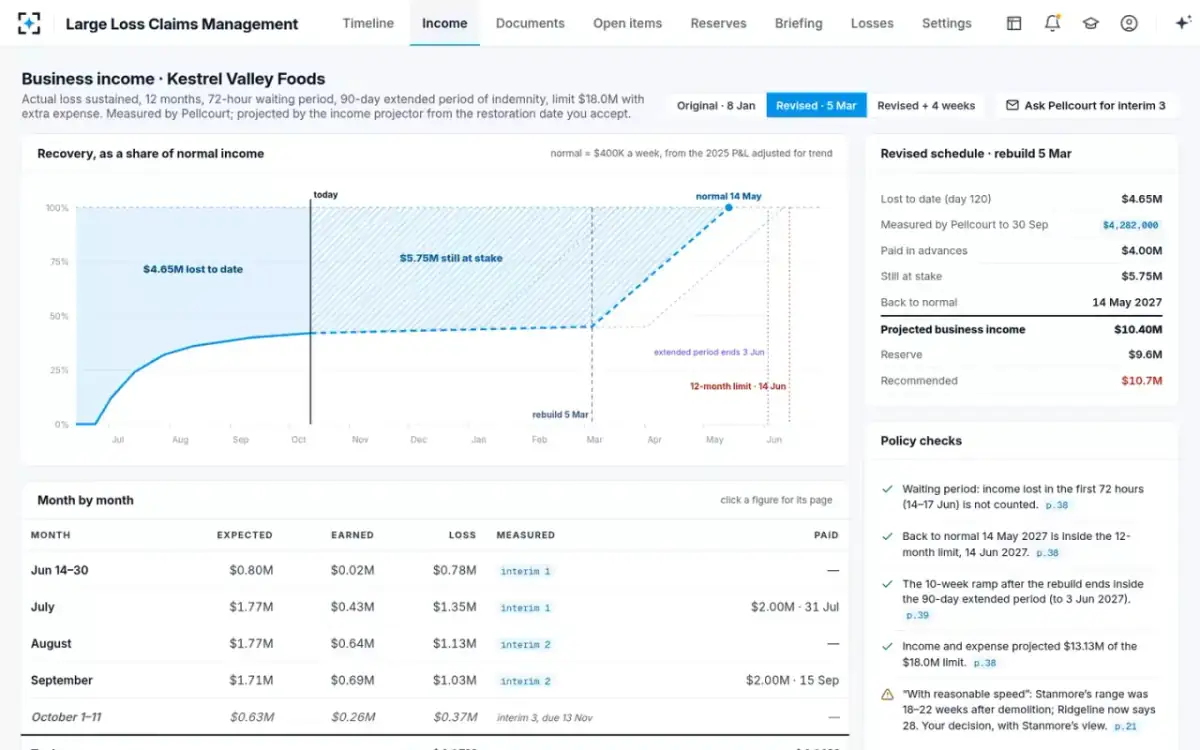Select the Revised + 4 weeks scenario
1200x750 pixels.
[926, 105]
